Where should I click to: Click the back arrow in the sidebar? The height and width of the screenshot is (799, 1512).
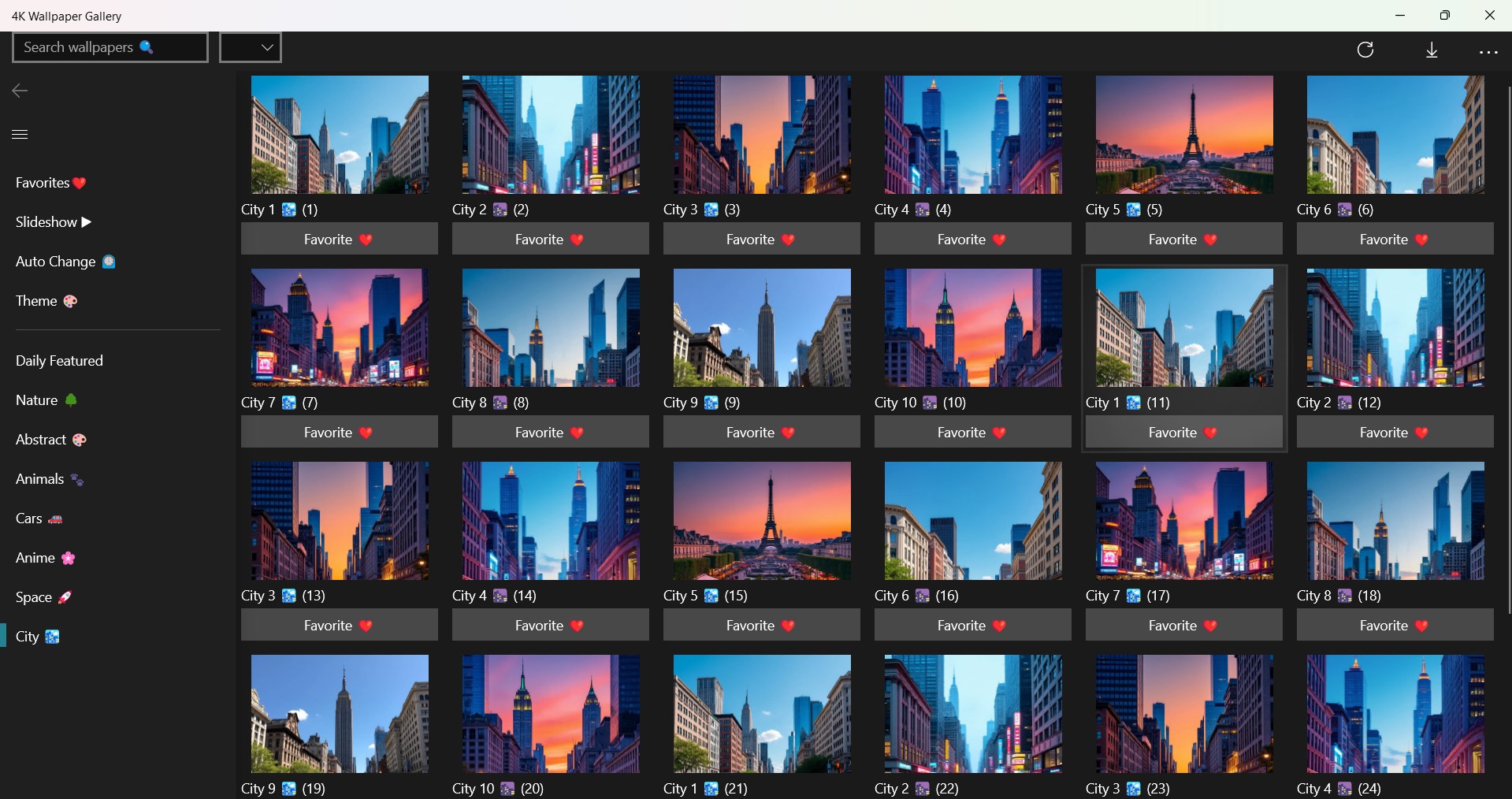(20, 91)
